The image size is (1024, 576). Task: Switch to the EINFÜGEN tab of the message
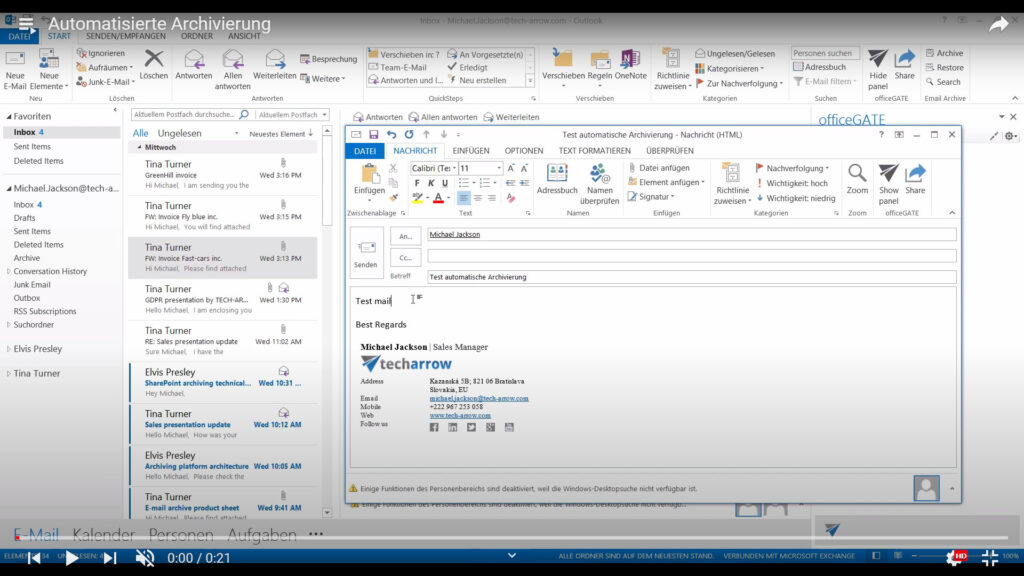(470, 151)
